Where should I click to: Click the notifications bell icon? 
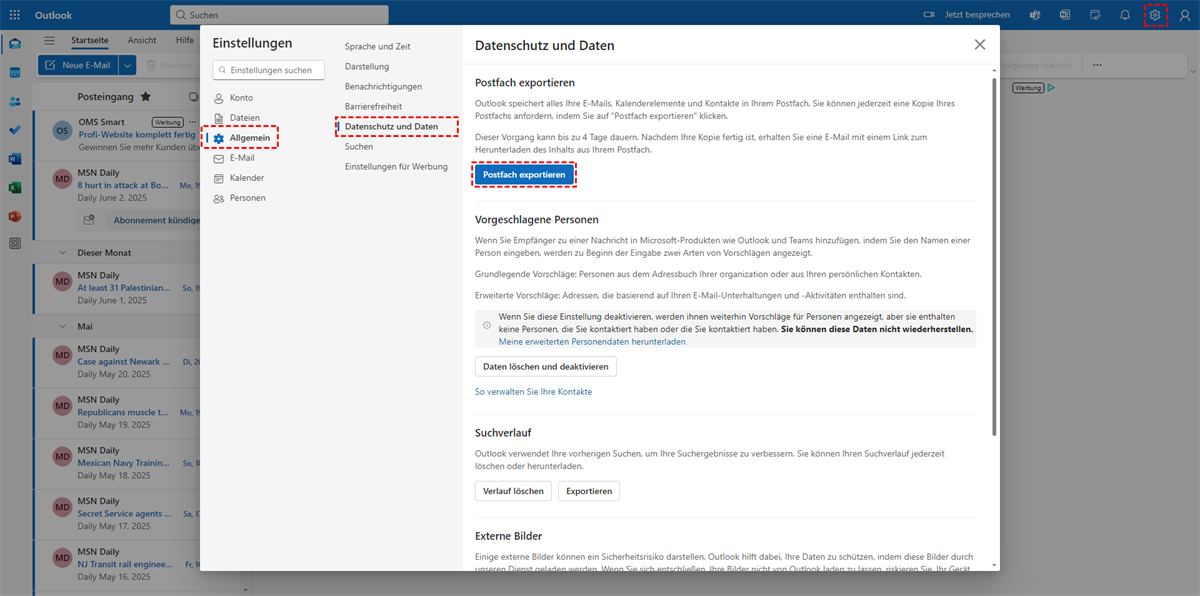1125,15
